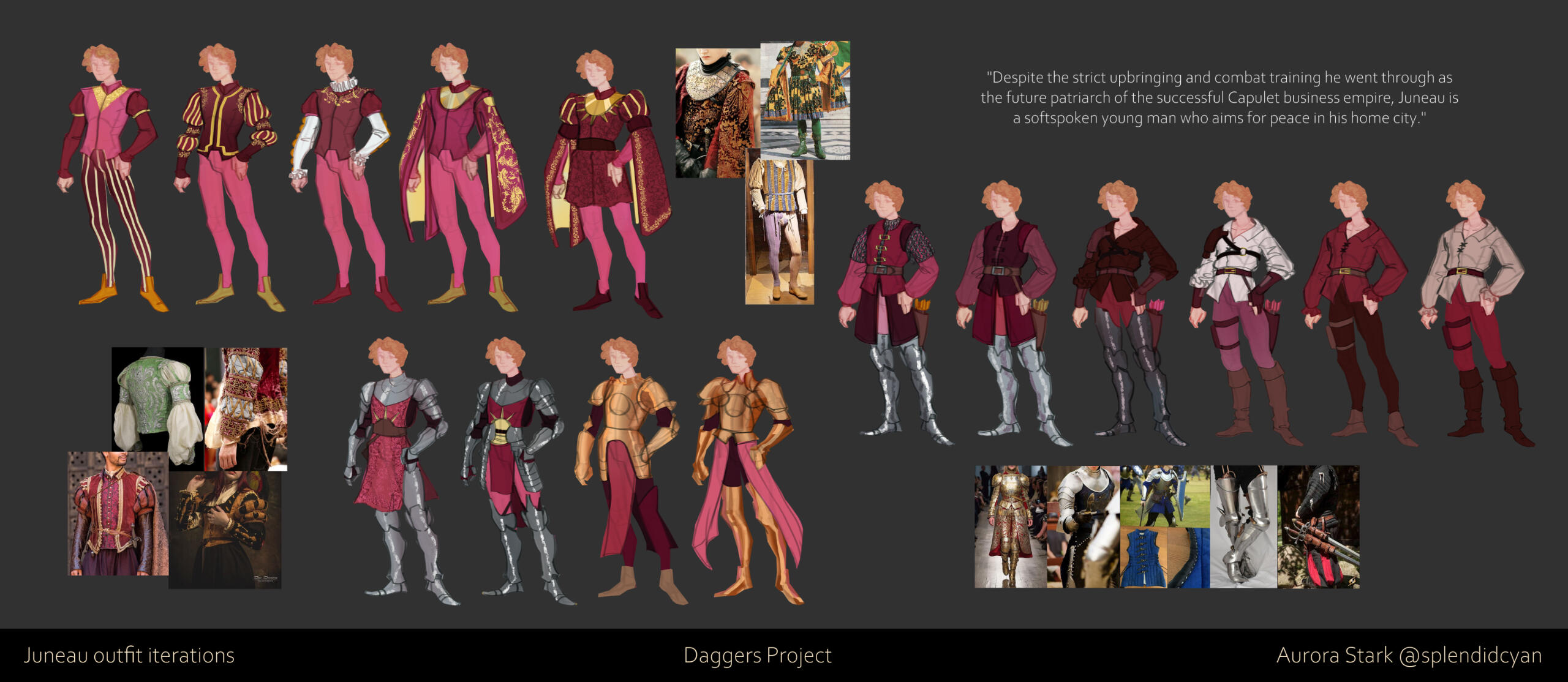This screenshot has width=1568, height=682.
Task: Click the 'Juneau outfit iterations' caption
Action: pyautogui.click(x=129, y=656)
